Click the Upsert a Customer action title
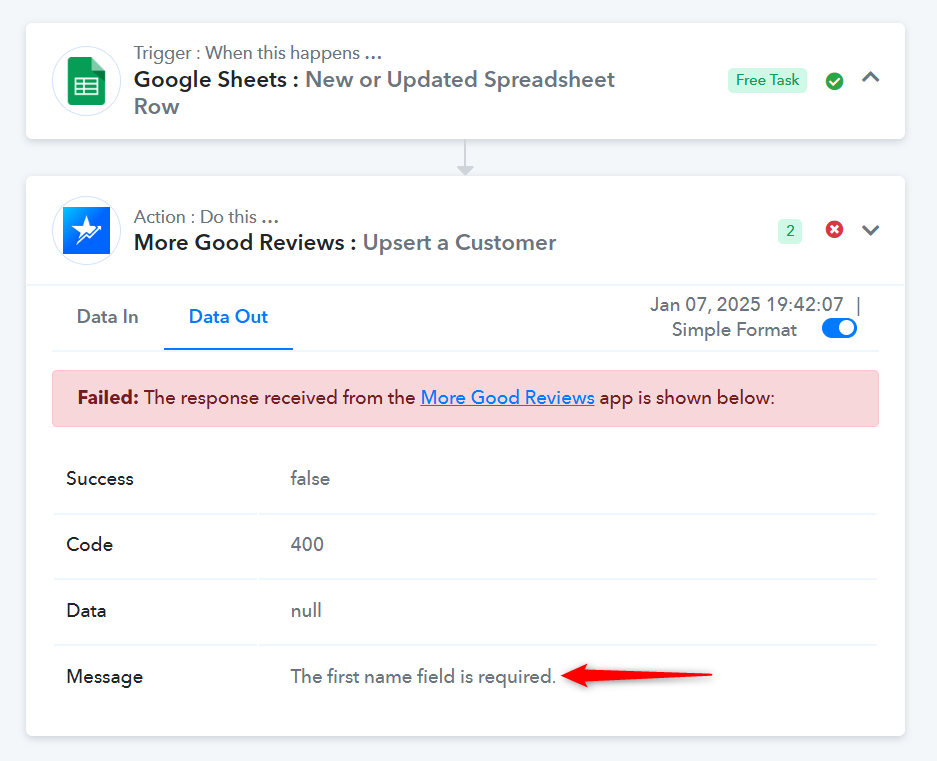 coord(345,242)
